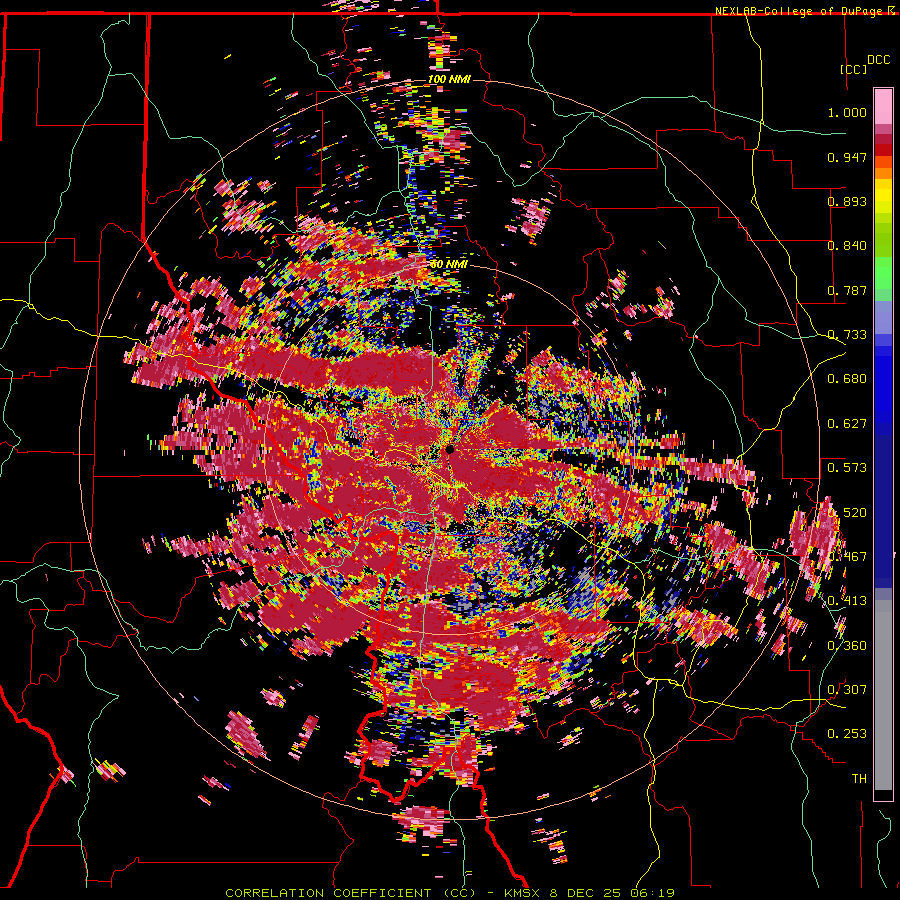The image size is (900, 900).
Task: Select the 0.253 legend value
Action: tap(847, 734)
